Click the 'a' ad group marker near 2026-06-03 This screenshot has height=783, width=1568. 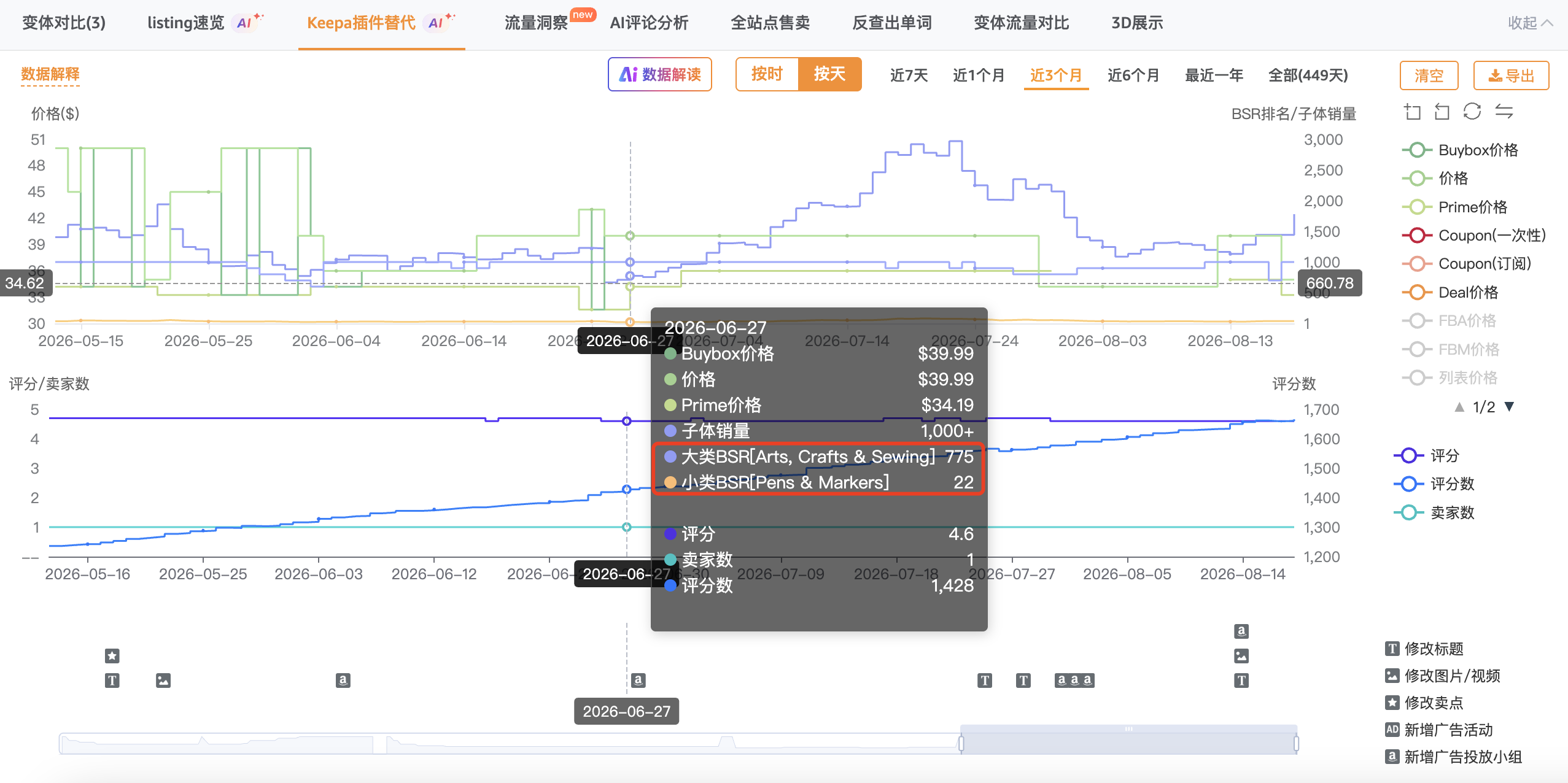pos(343,680)
